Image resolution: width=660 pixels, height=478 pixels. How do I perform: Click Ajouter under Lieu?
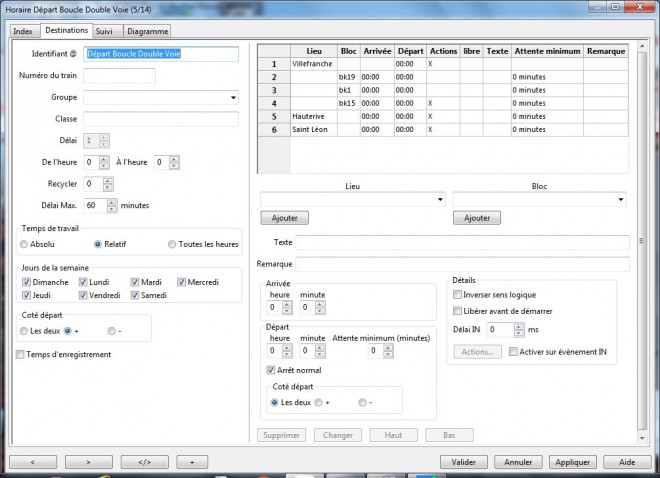[x=285, y=218]
